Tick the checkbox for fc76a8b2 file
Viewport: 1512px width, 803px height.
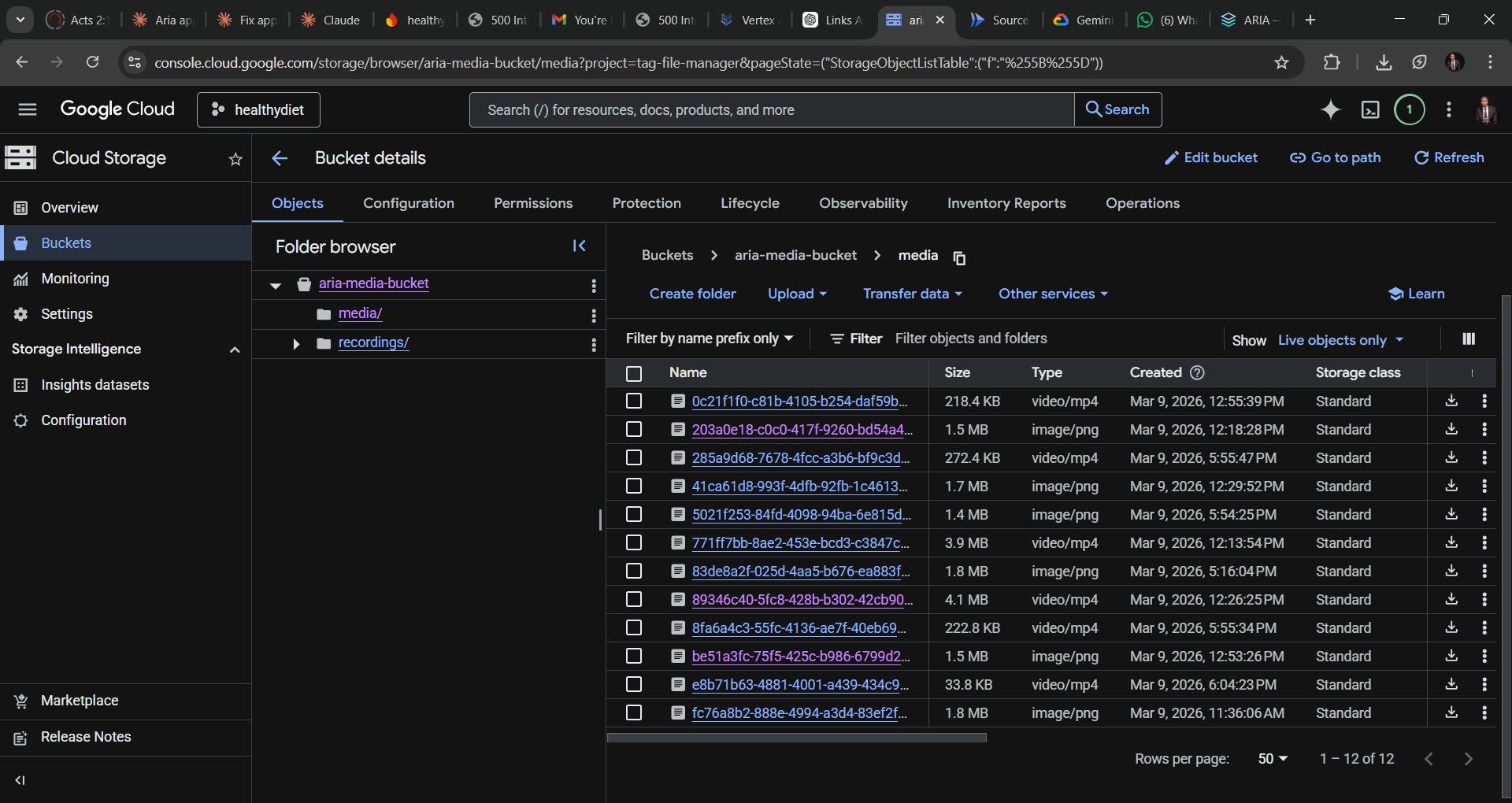tap(634, 712)
